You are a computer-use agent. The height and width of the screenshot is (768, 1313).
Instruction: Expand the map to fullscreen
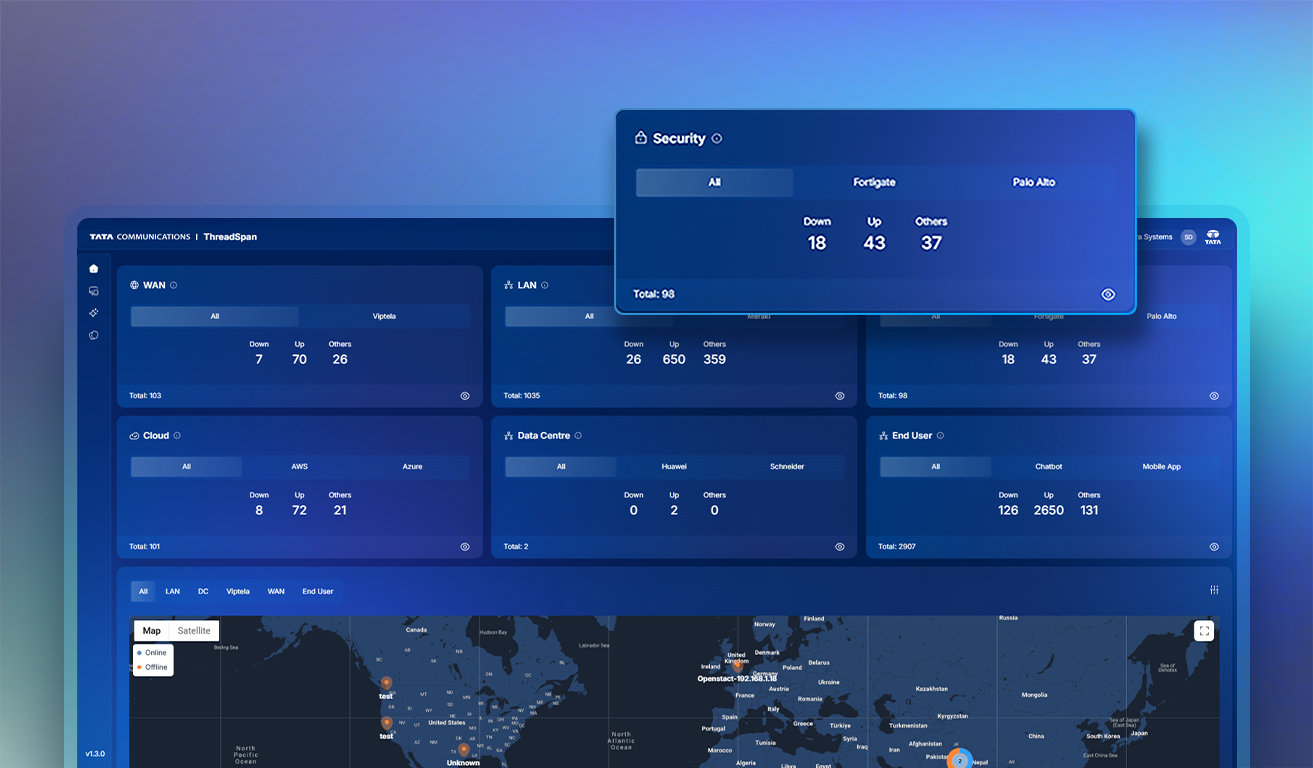pos(1204,631)
